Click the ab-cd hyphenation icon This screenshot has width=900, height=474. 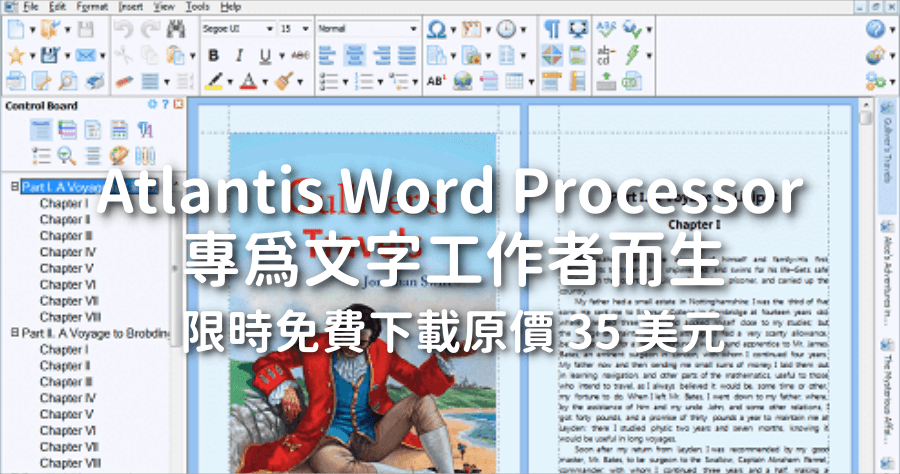[606, 56]
